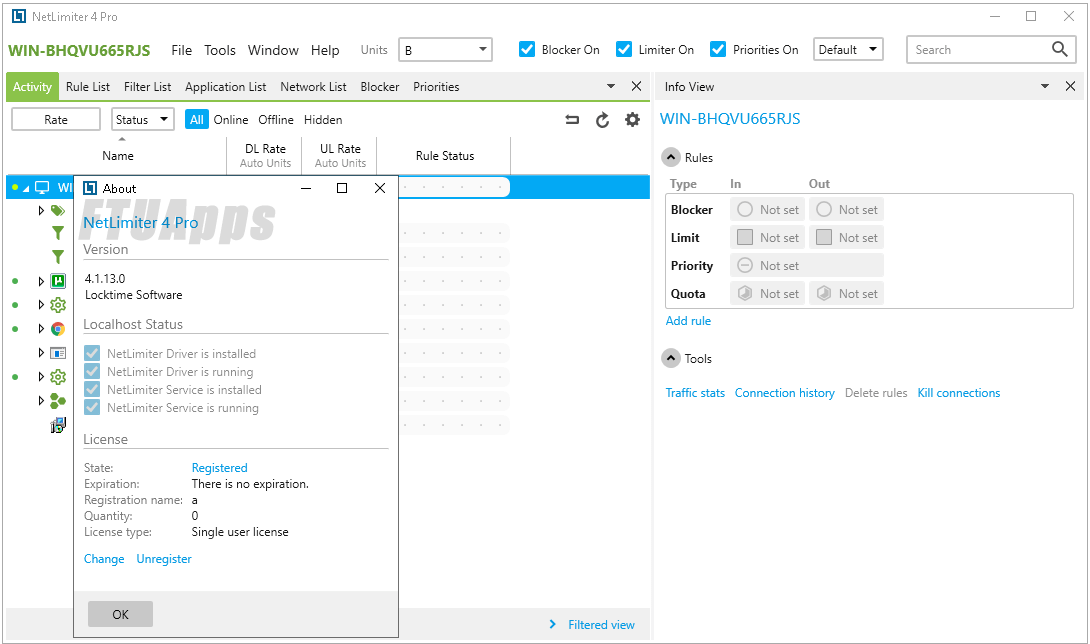Check the Limit Out checkbox
The width and height of the screenshot is (1090, 644).
(x=824, y=237)
